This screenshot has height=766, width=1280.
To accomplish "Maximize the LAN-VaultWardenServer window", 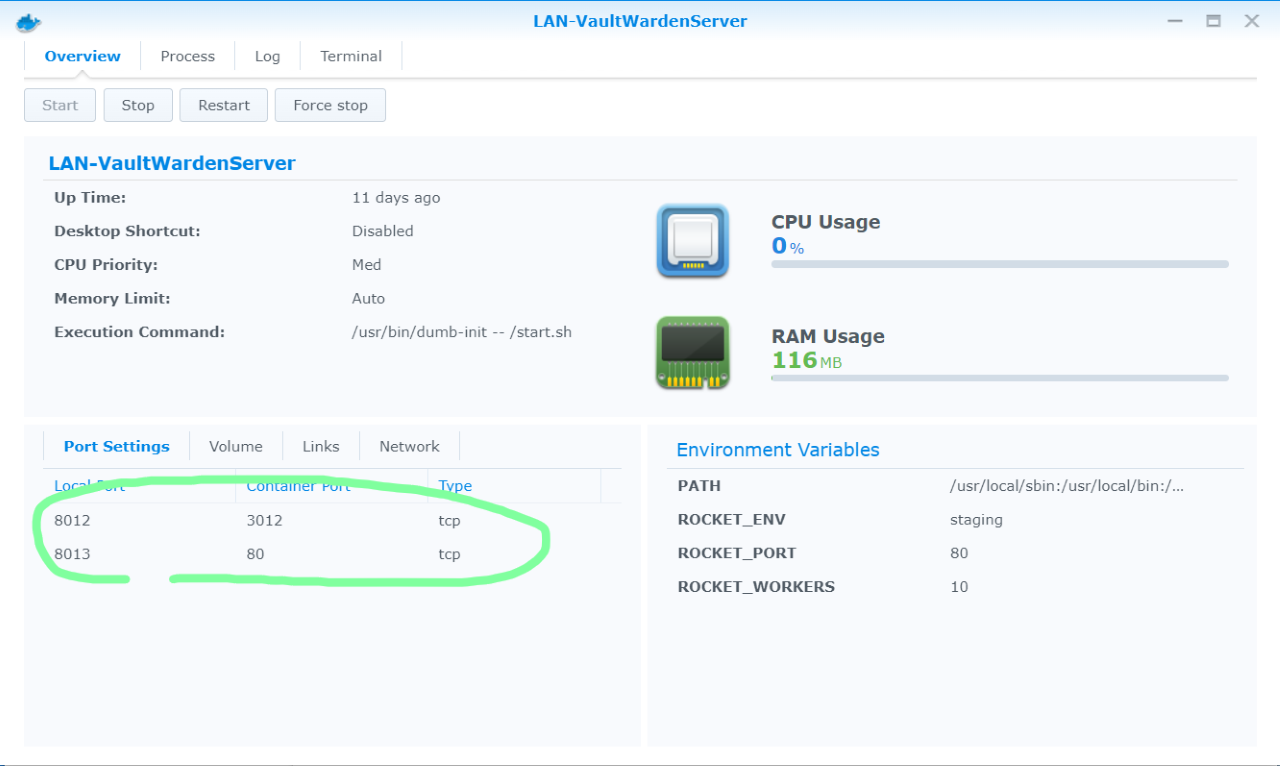I will point(1213,21).
